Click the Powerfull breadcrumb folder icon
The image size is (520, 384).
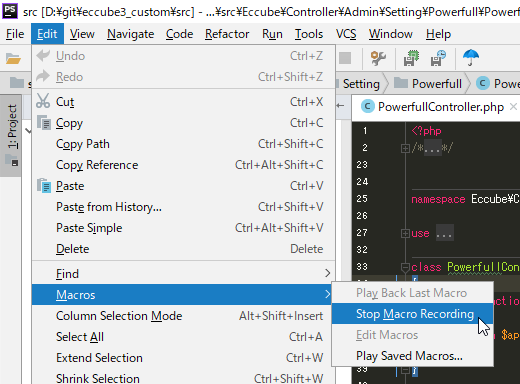tap(401, 83)
